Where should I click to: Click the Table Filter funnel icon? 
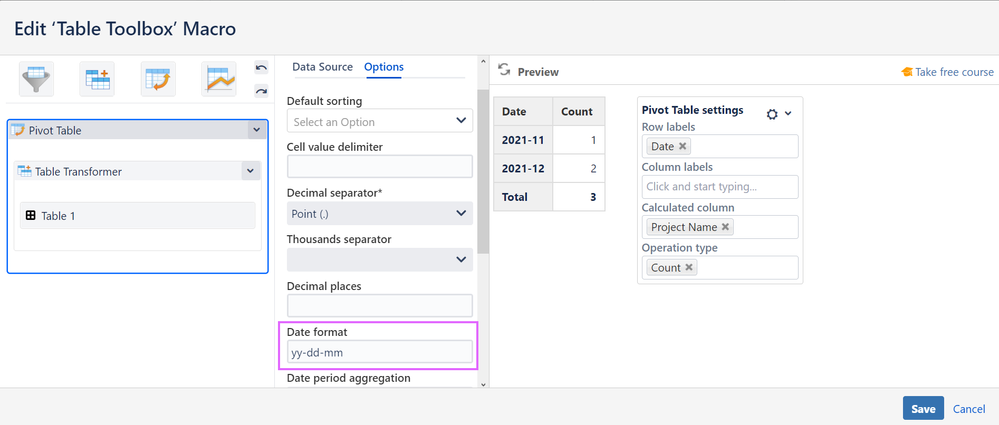click(x=36, y=78)
